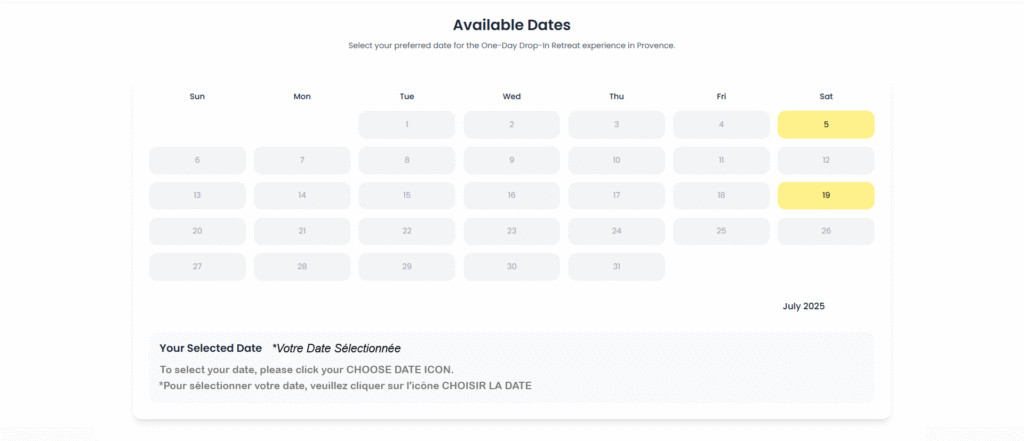Click the July 2025 month label
Viewport: 1024px width, 441px height.
point(803,306)
